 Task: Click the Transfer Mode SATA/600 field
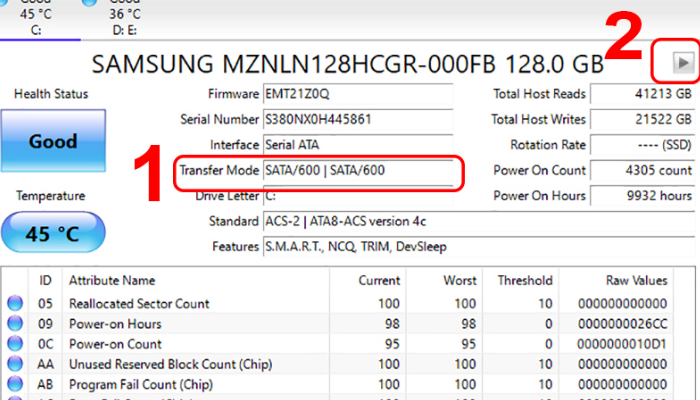point(355,171)
